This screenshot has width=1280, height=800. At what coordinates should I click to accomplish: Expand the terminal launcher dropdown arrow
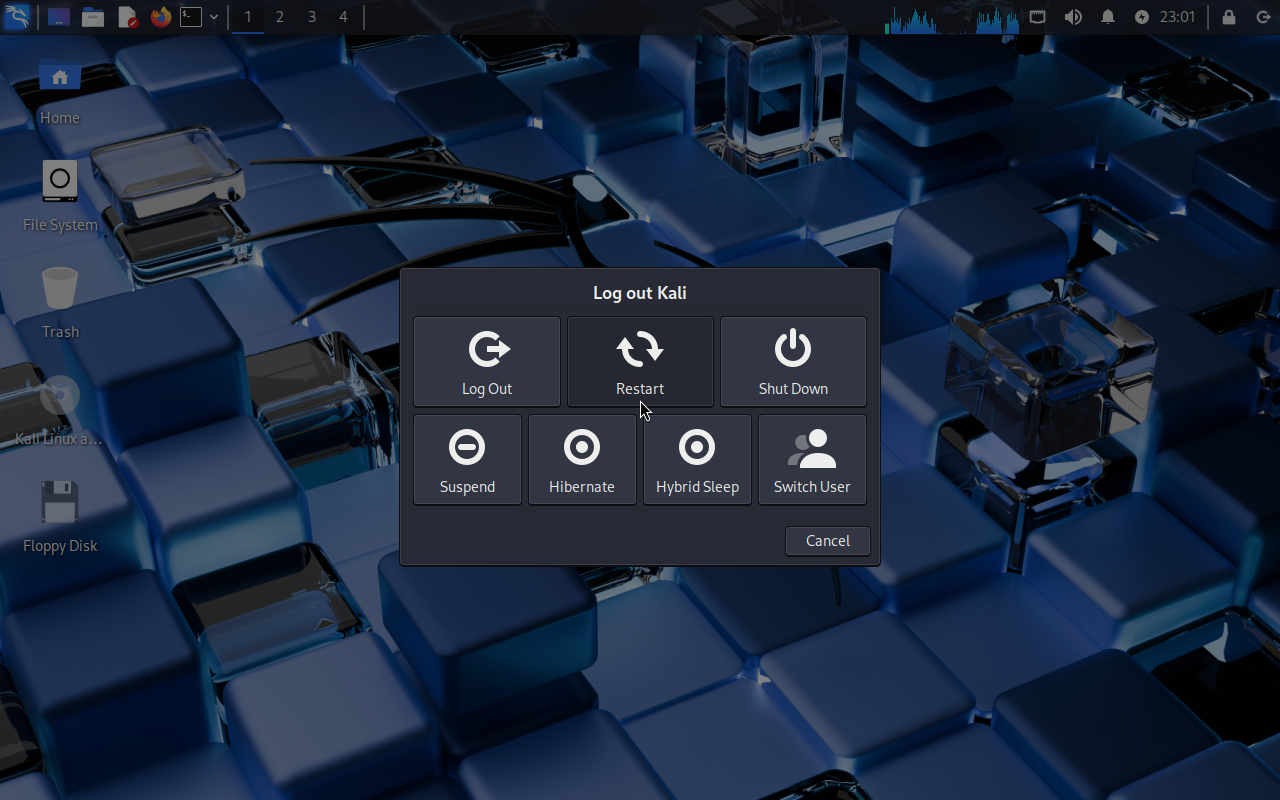(214, 17)
